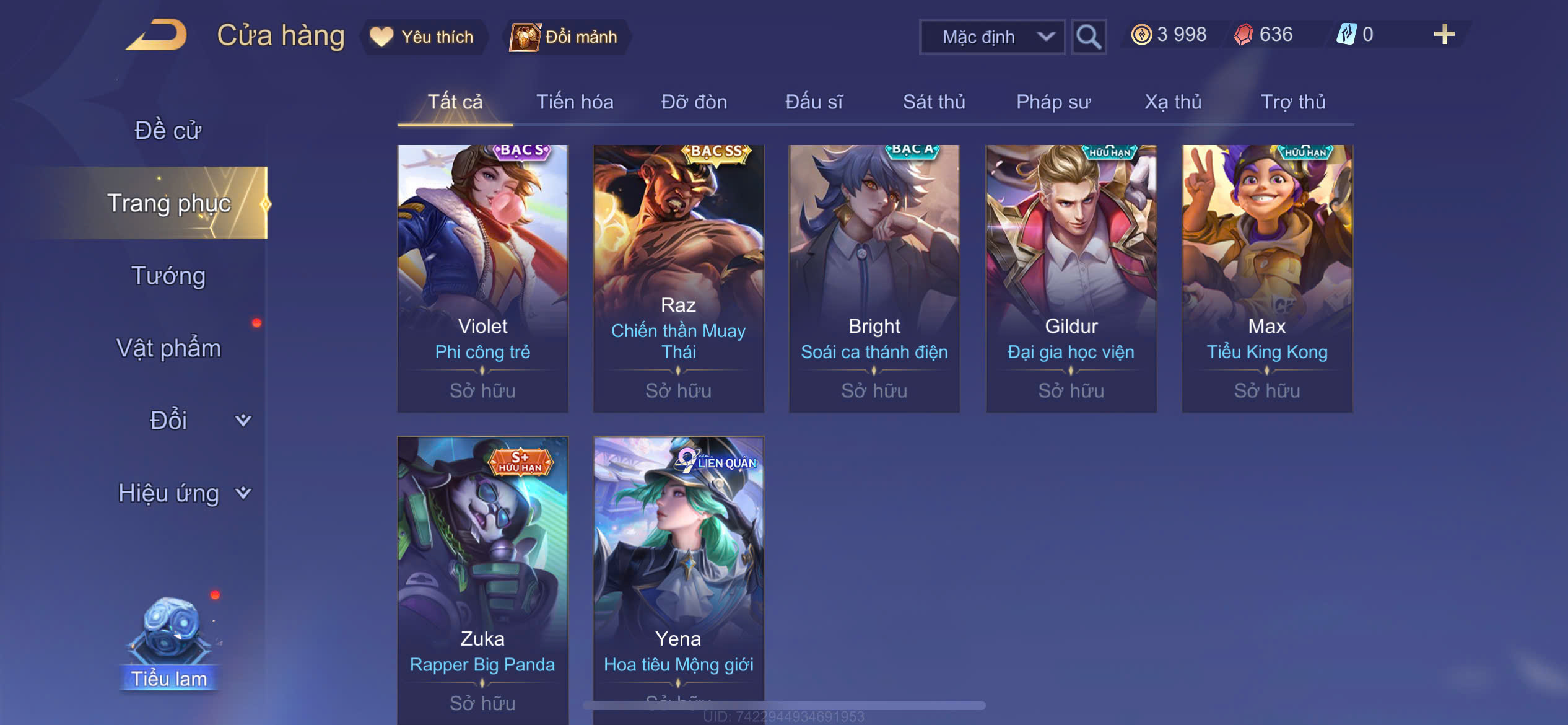Image resolution: width=1568 pixels, height=725 pixels.
Task: Select Zuka Rapper Big Panda skin card
Action: 482,581
